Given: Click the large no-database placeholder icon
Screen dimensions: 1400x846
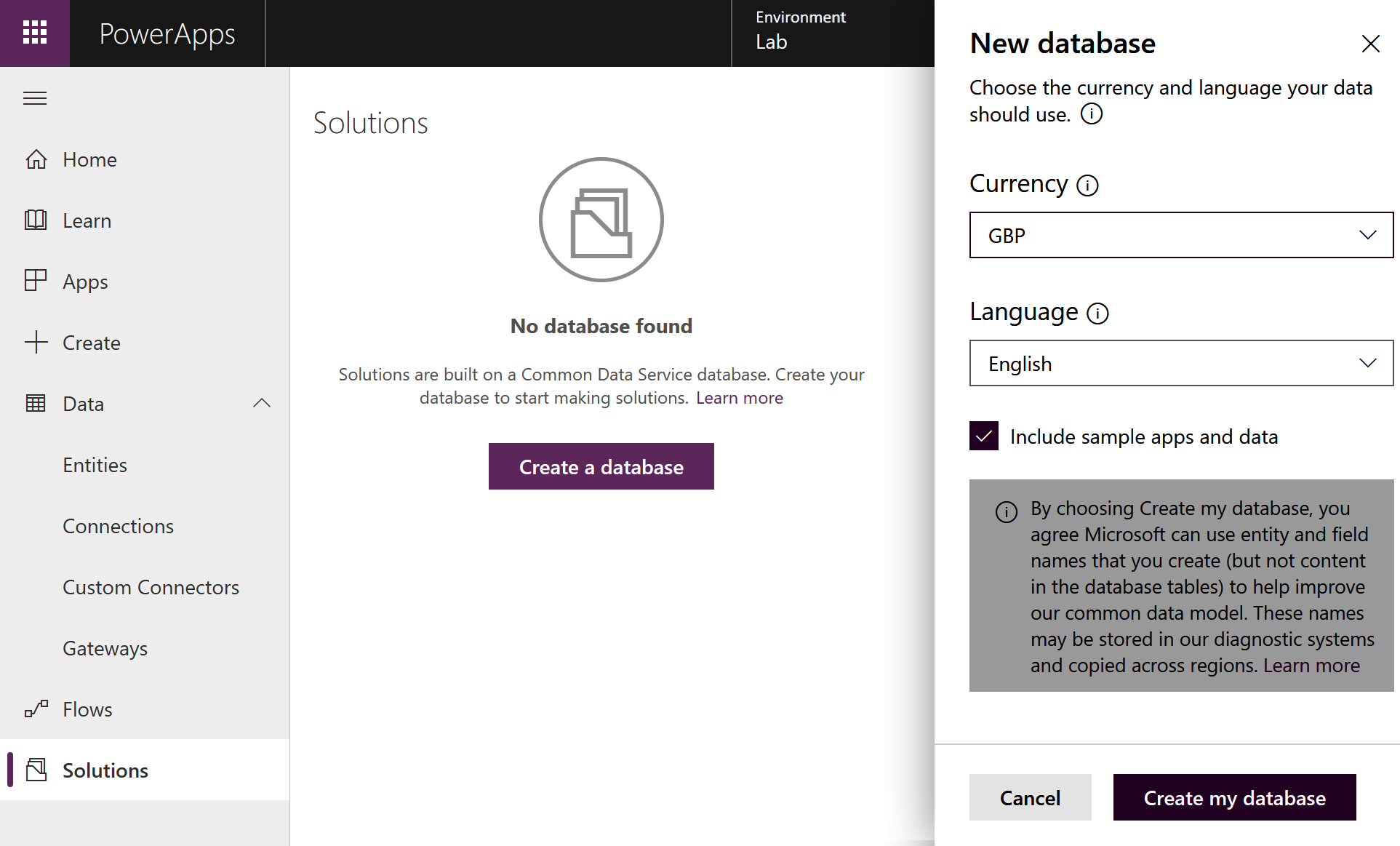Looking at the screenshot, I should point(601,220).
